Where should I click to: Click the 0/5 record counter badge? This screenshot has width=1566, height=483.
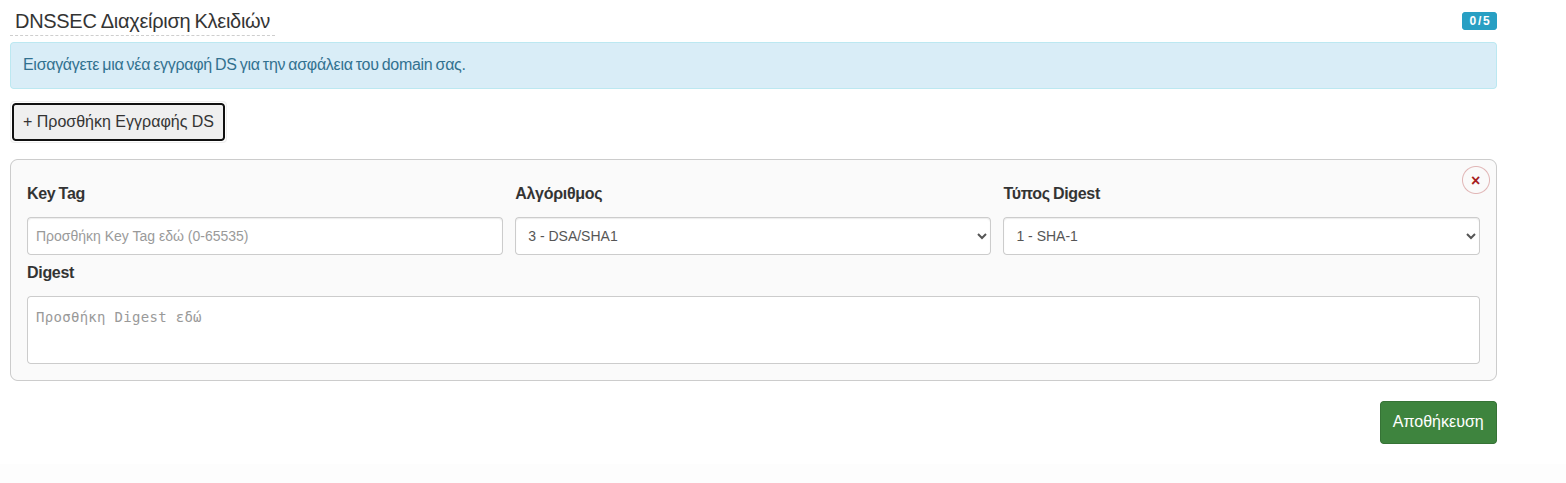(1479, 21)
